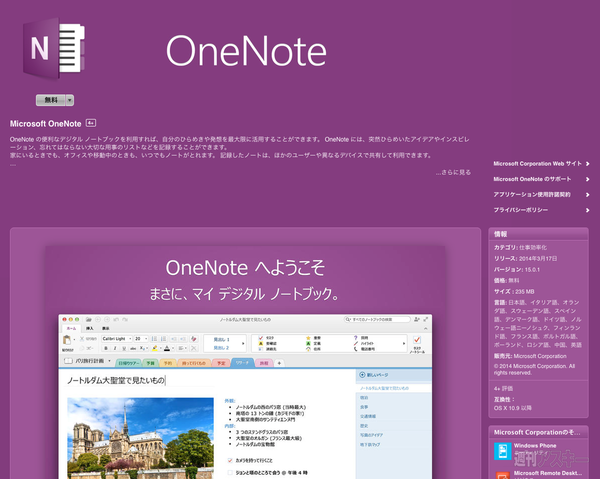Click the Windows Phone app icon
Image resolution: width=600 pixels, height=479 pixels.
[502, 451]
